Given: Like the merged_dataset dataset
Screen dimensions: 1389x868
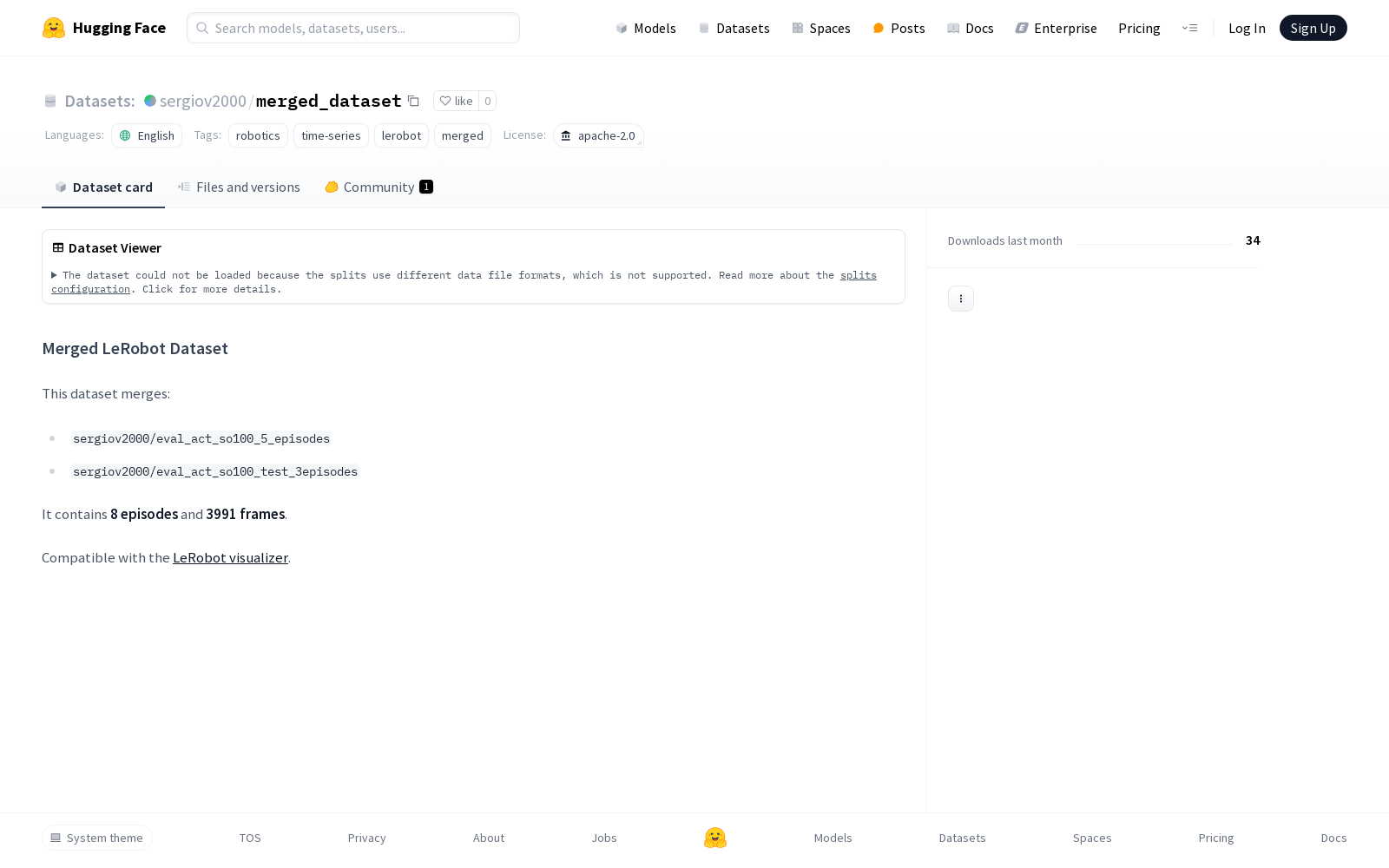Looking at the screenshot, I should [457, 101].
